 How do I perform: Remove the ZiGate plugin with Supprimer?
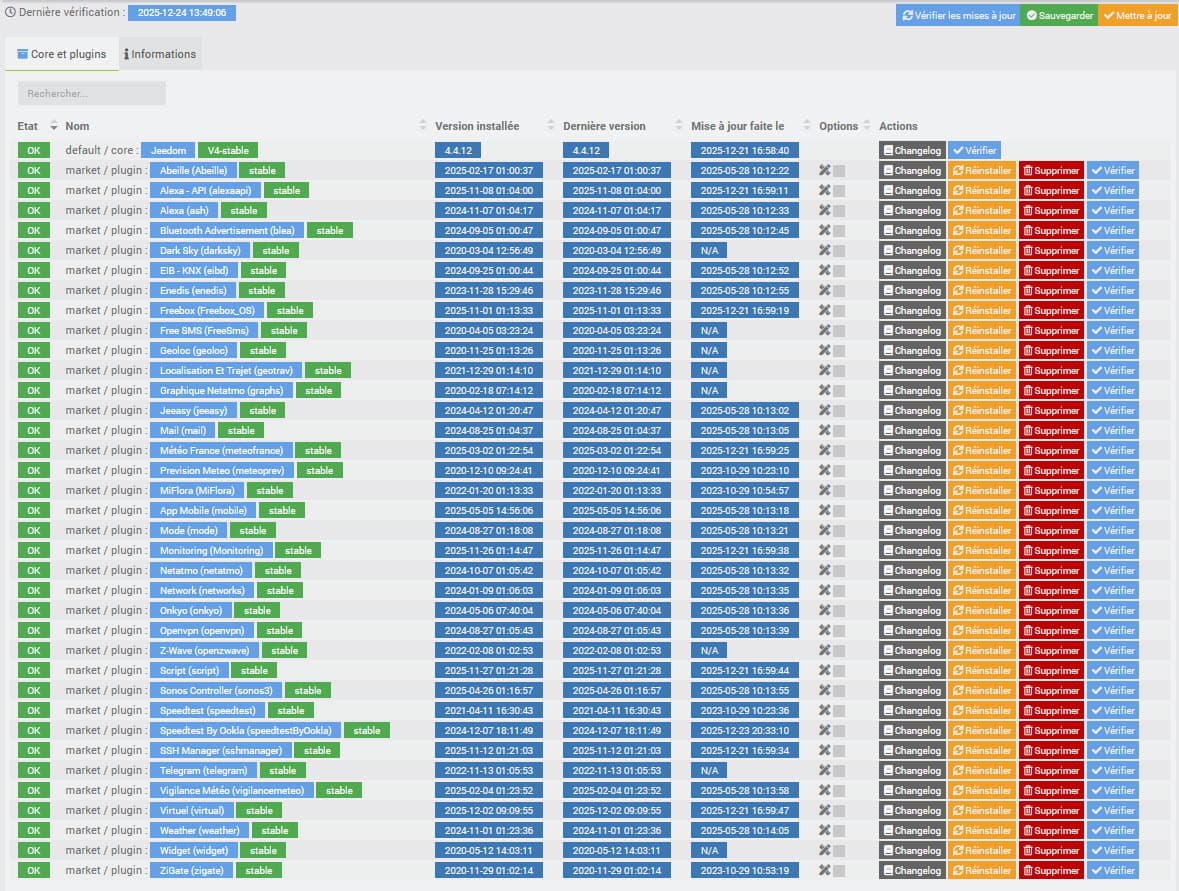click(1051, 871)
